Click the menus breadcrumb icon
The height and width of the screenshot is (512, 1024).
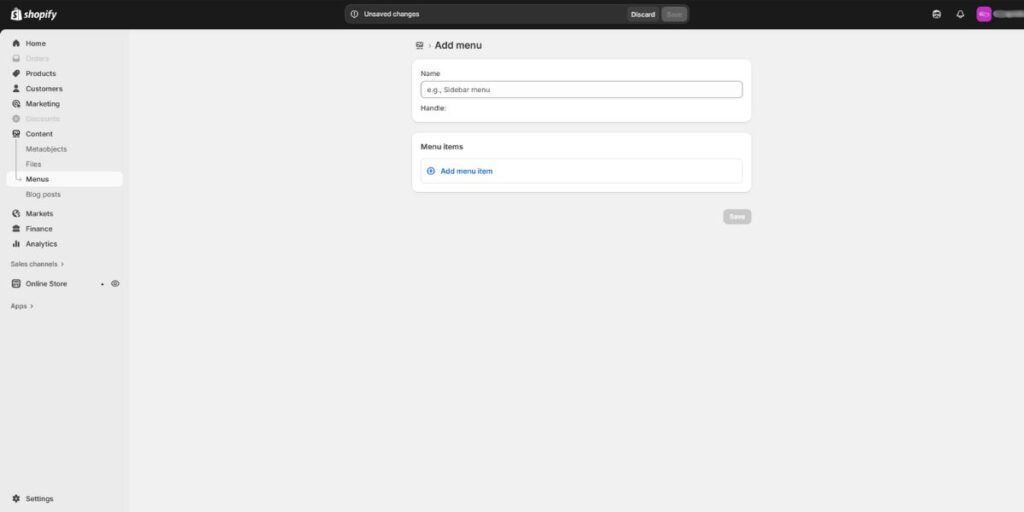419,46
